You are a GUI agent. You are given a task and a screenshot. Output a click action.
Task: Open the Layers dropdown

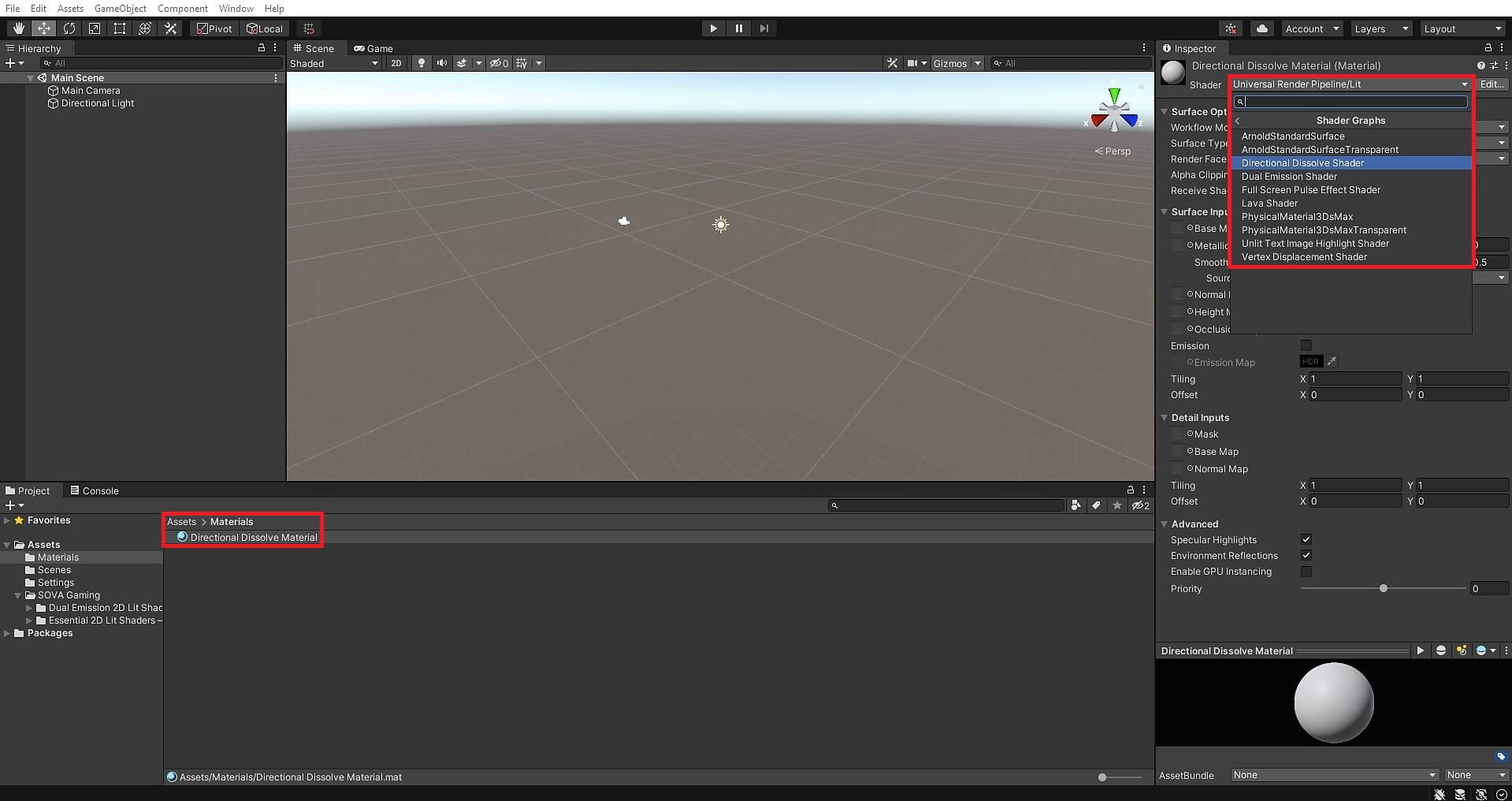[1380, 28]
